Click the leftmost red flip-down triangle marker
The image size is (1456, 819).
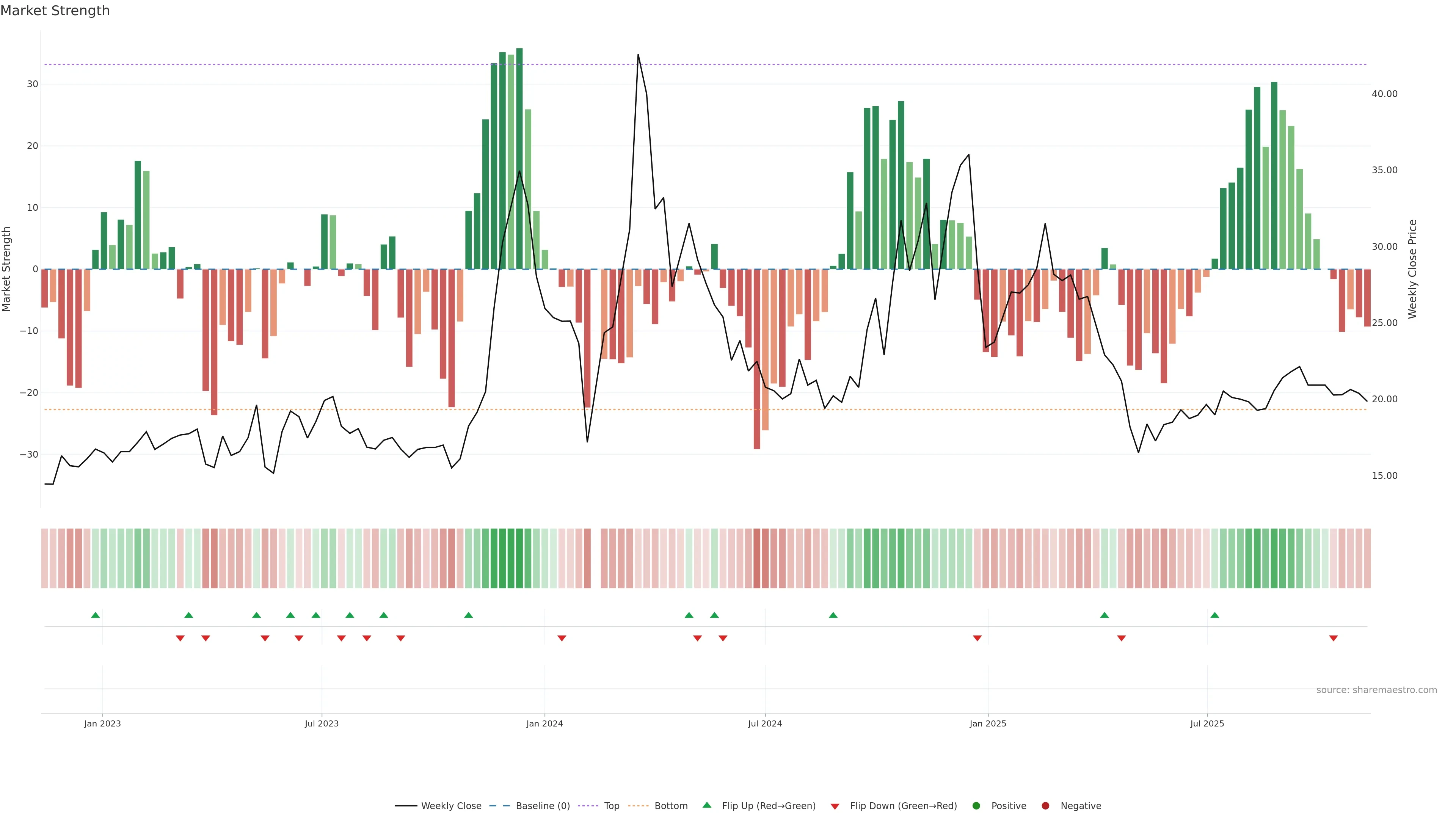click(180, 638)
